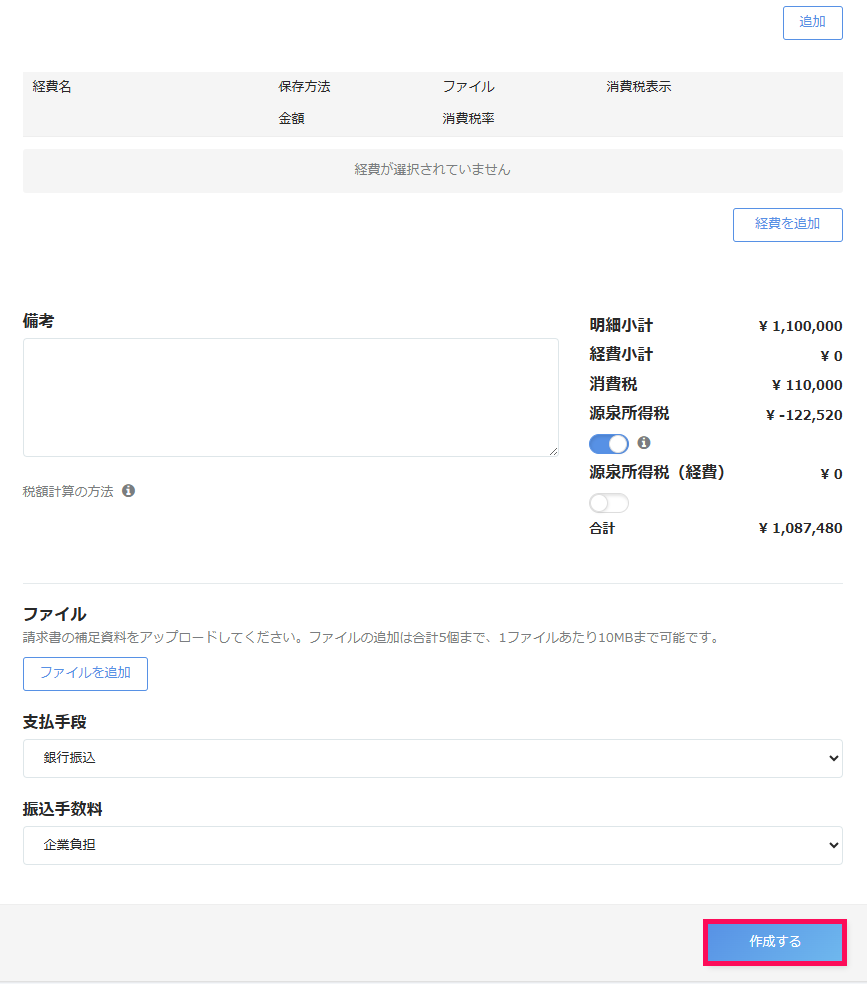The image size is (867, 984).
Task: Click the 経費名 column header
Action: click(x=52, y=87)
